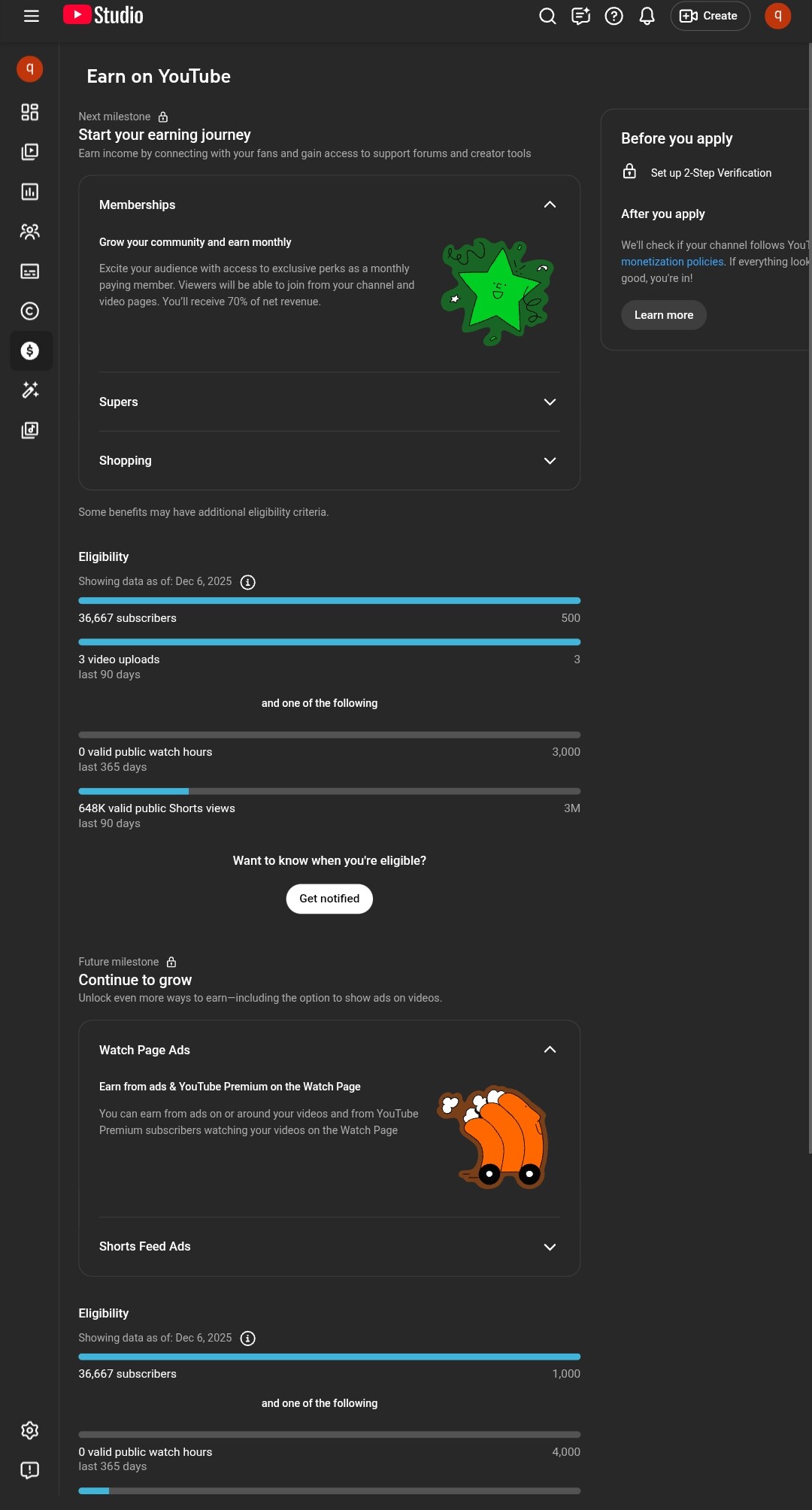Image resolution: width=812 pixels, height=1510 pixels.
Task: Open the Copyright icon in sidebar
Action: pyautogui.click(x=30, y=311)
